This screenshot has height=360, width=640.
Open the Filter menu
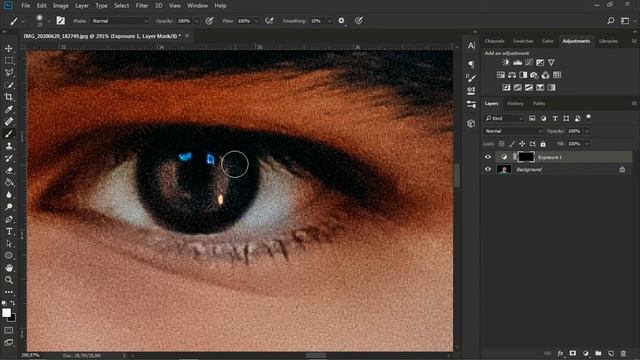pos(142,6)
